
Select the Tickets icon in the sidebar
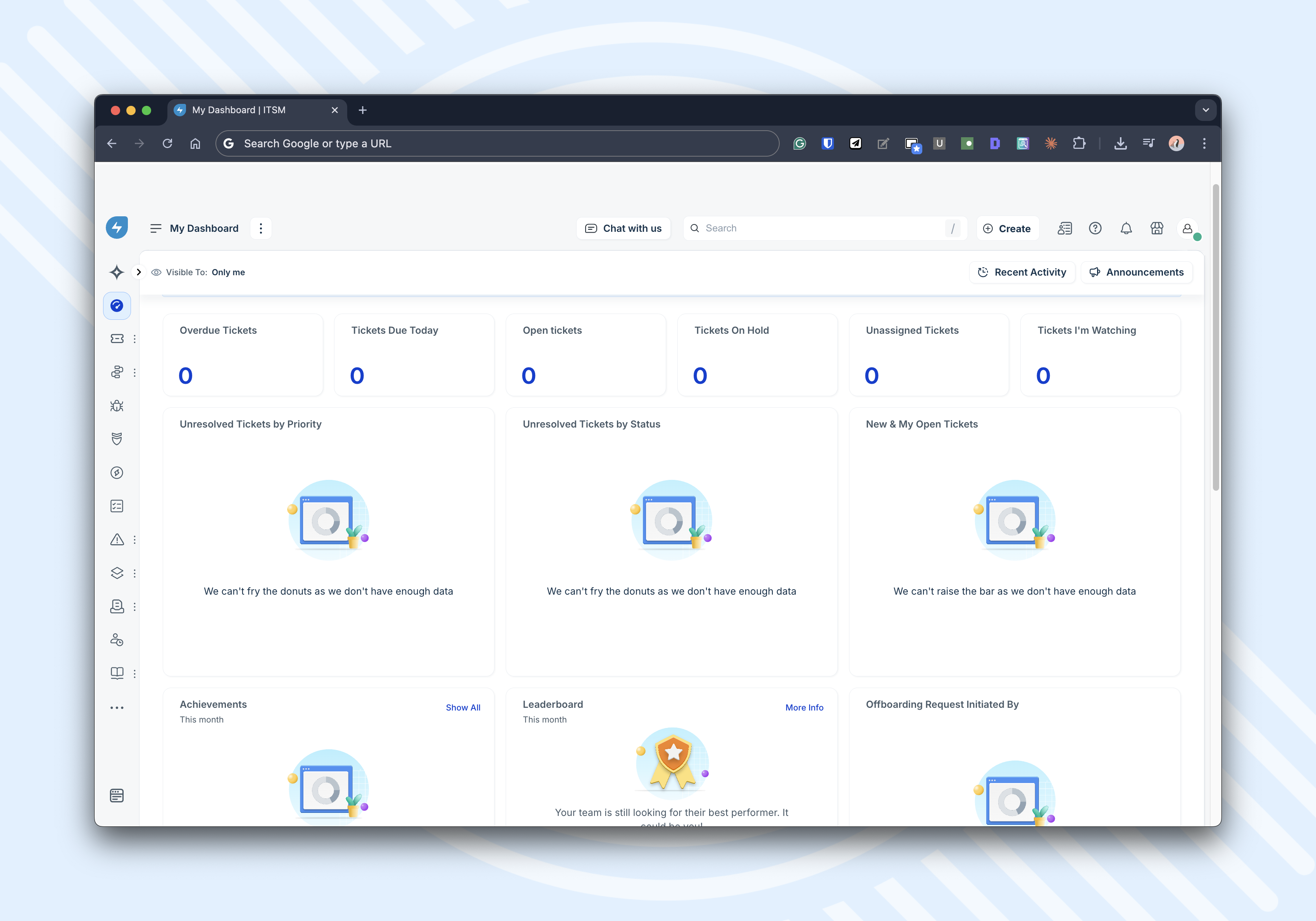pyautogui.click(x=117, y=338)
